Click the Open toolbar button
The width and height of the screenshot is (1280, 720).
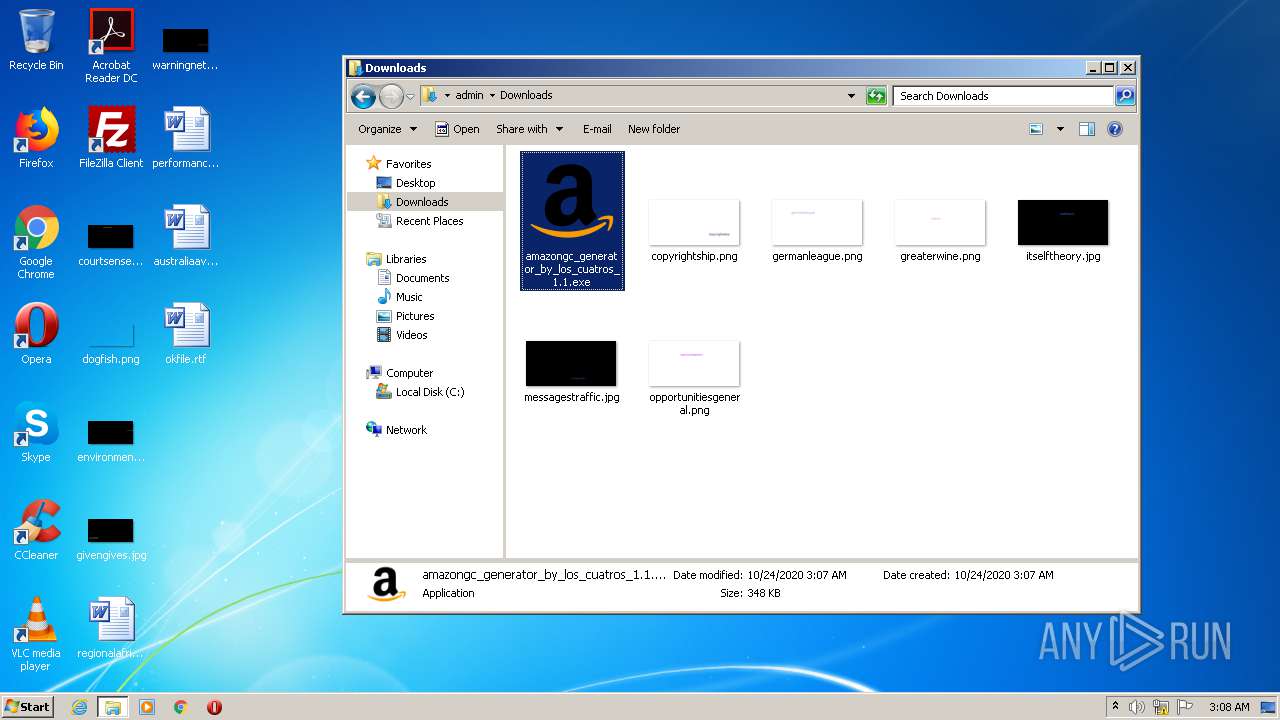click(457, 129)
